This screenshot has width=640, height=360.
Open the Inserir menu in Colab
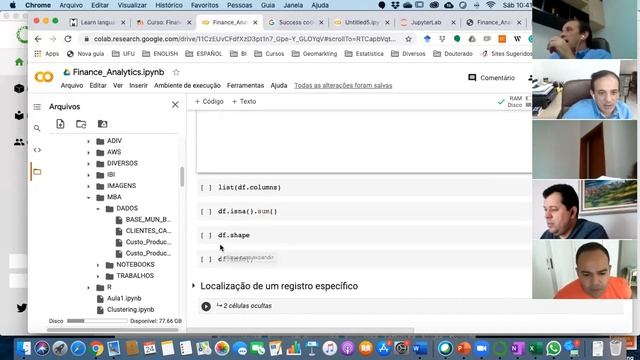click(138, 85)
